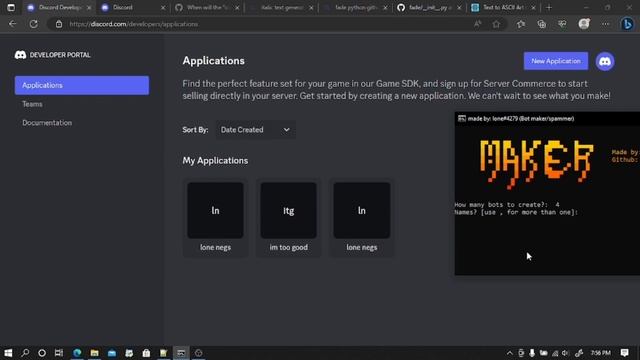Open File Explorer from taskbar

(94, 353)
